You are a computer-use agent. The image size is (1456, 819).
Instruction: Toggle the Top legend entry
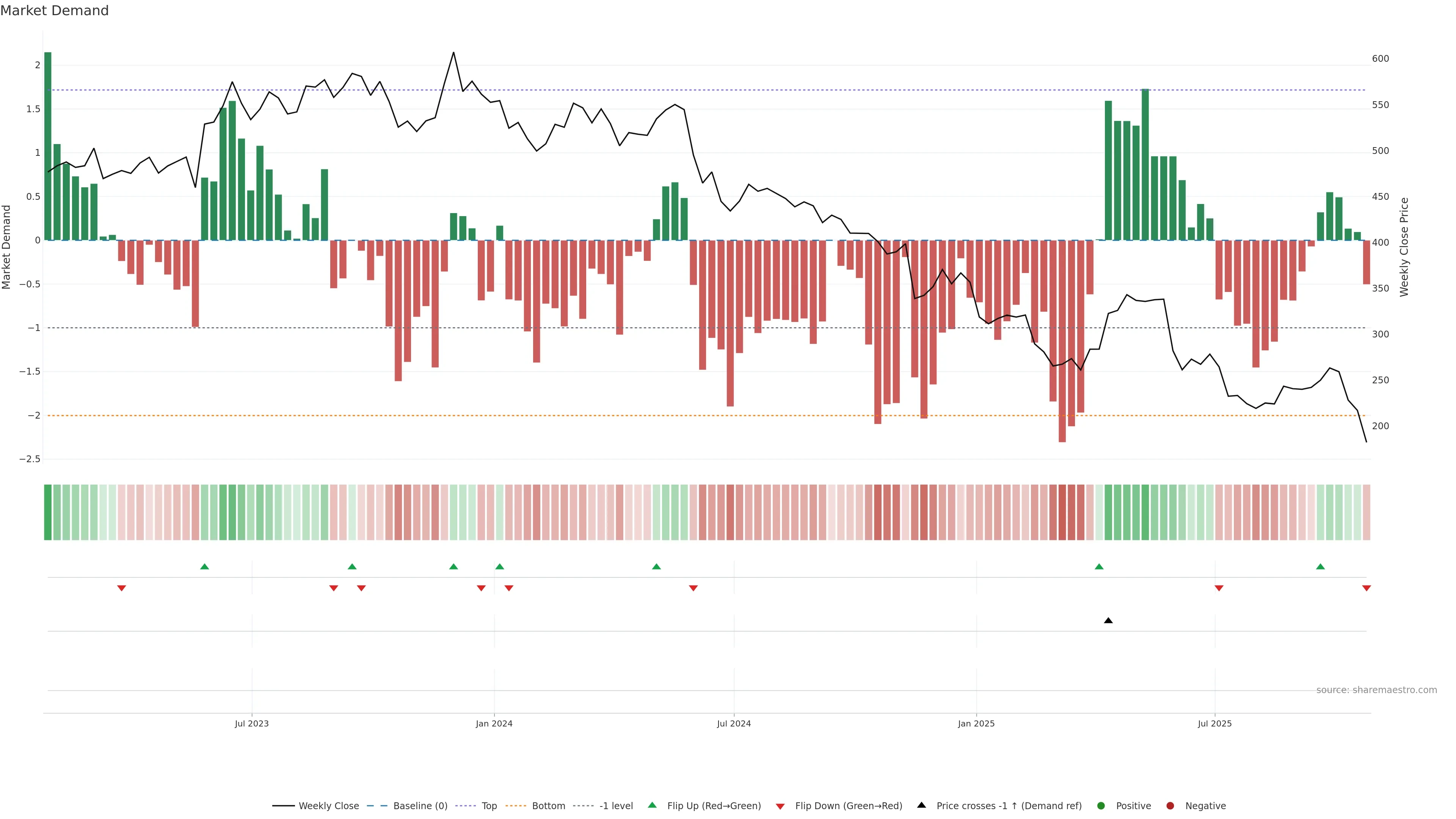[x=489, y=806]
